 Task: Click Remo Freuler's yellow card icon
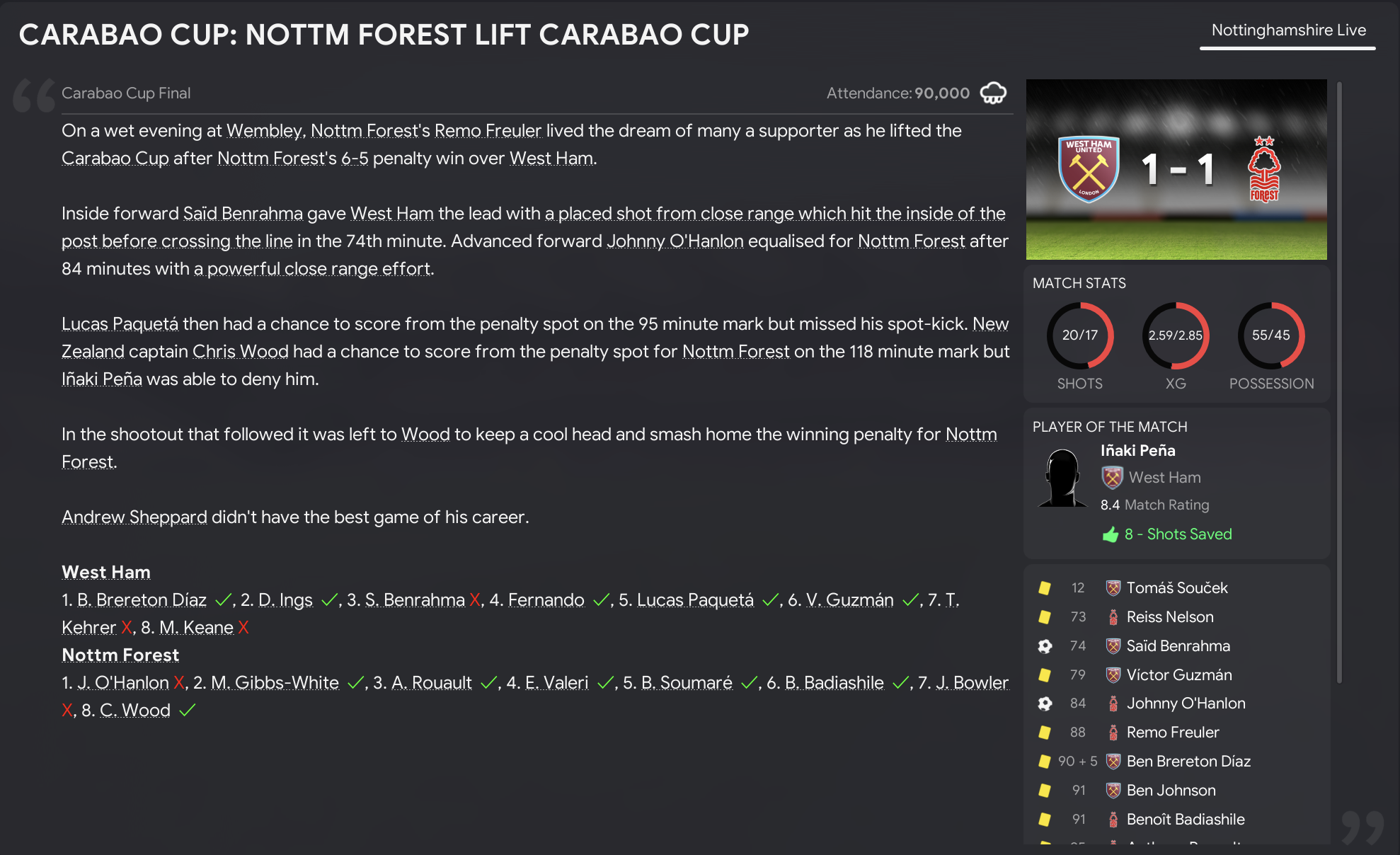pos(1045,733)
